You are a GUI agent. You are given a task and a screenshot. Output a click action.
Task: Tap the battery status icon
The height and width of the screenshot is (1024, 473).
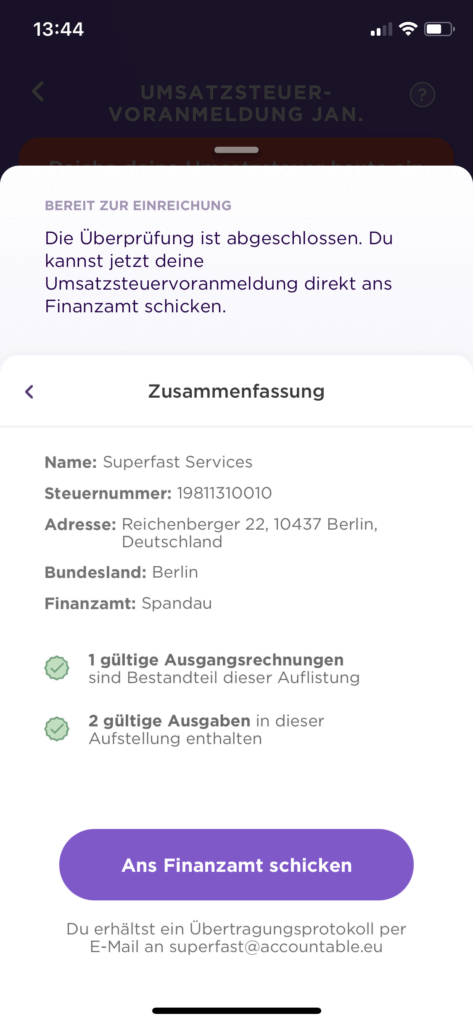(x=440, y=29)
